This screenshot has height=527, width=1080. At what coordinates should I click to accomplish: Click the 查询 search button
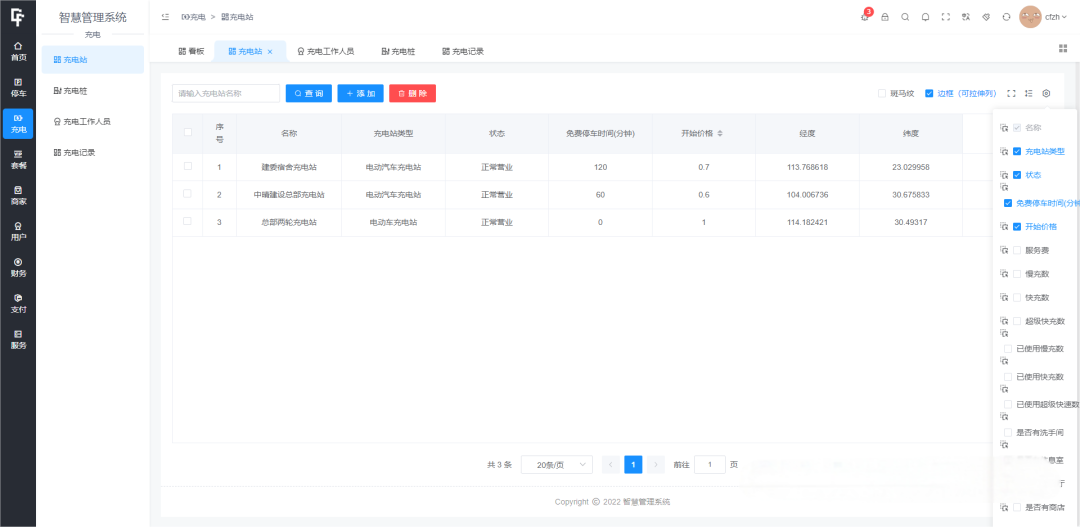pyautogui.click(x=309, y=93)
